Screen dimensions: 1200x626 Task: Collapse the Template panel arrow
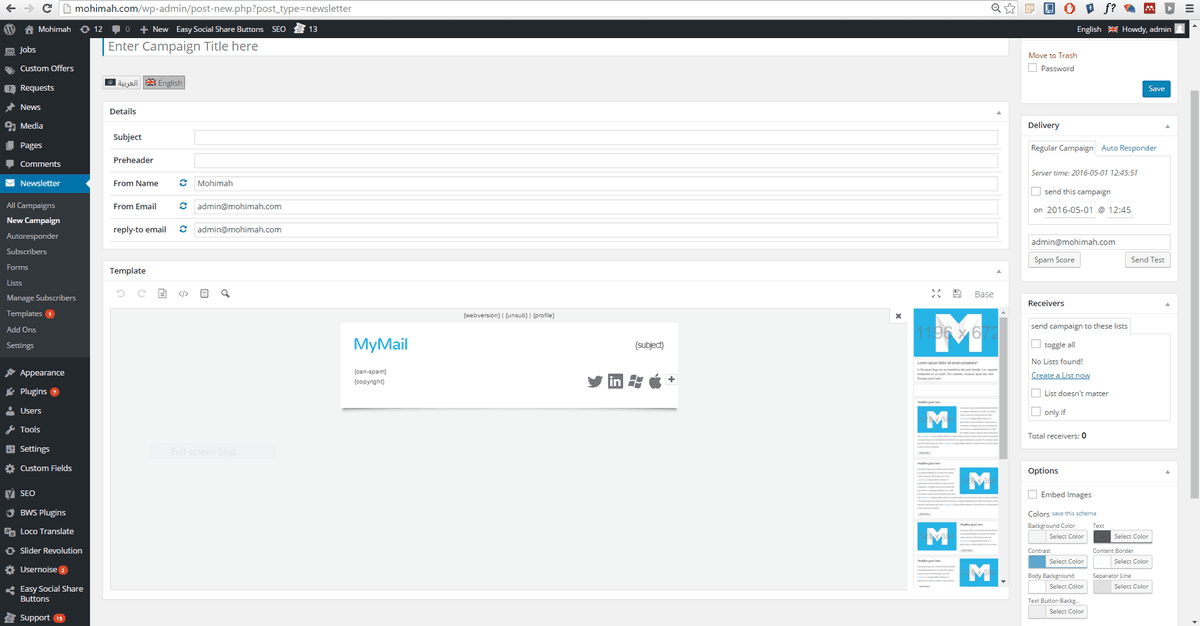(998, 271)
